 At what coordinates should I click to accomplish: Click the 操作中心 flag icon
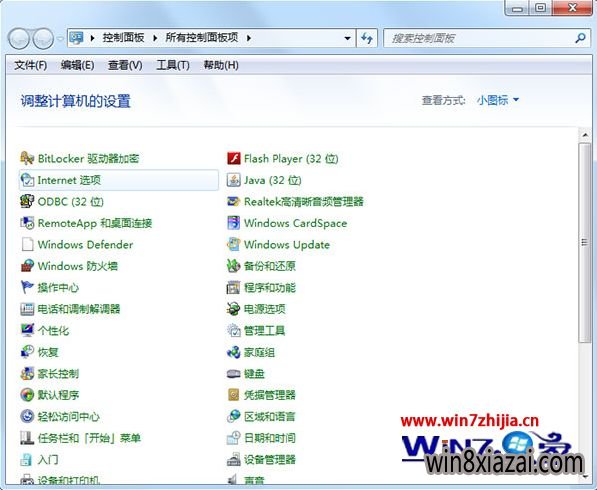tap(27, 287)
